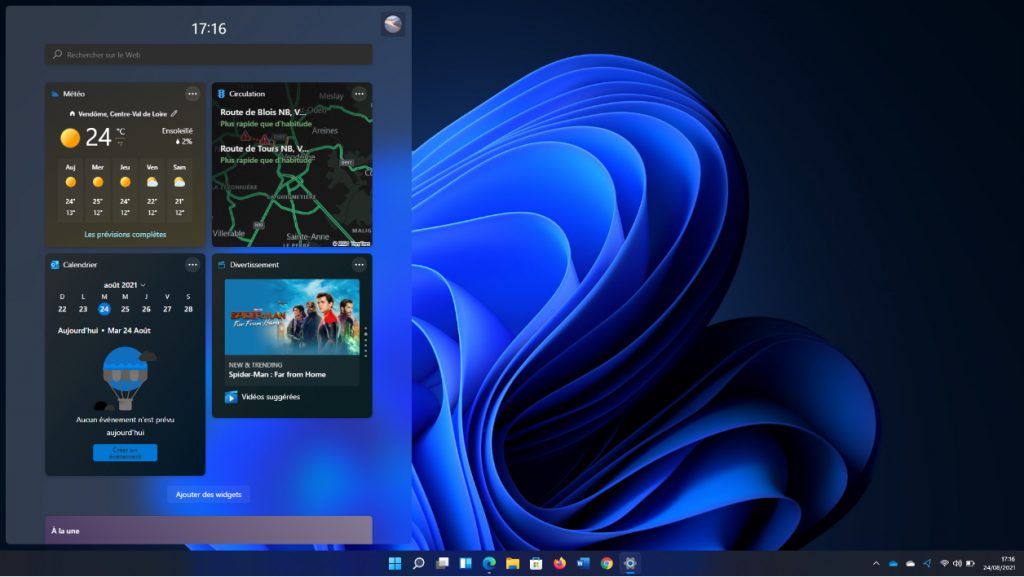Click the Rechercher sur le Web field

208,54
